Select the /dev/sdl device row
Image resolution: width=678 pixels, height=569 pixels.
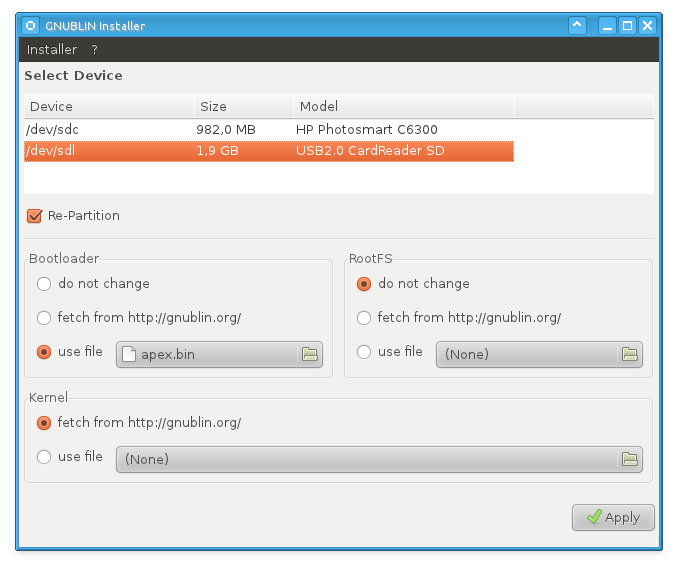[269, 151]
